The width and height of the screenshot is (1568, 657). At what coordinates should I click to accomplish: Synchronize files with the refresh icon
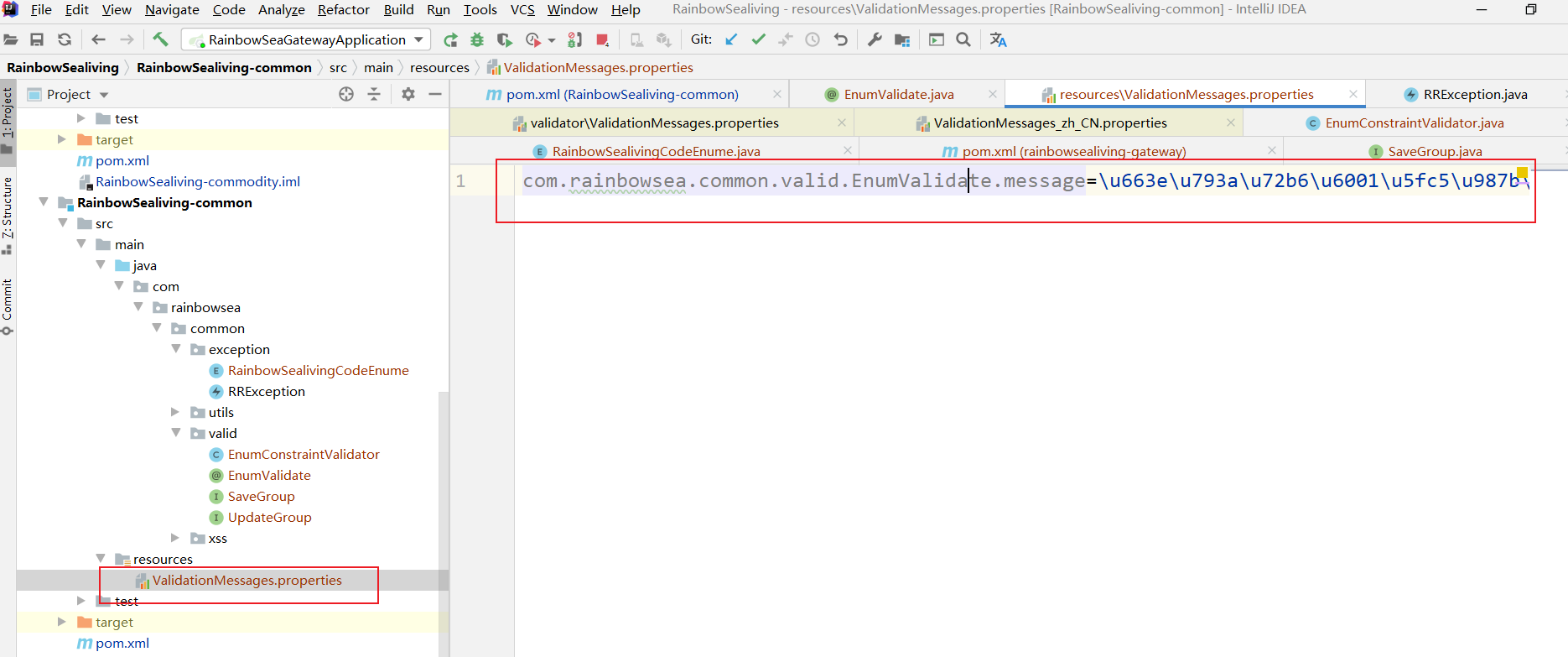(65, 39)
